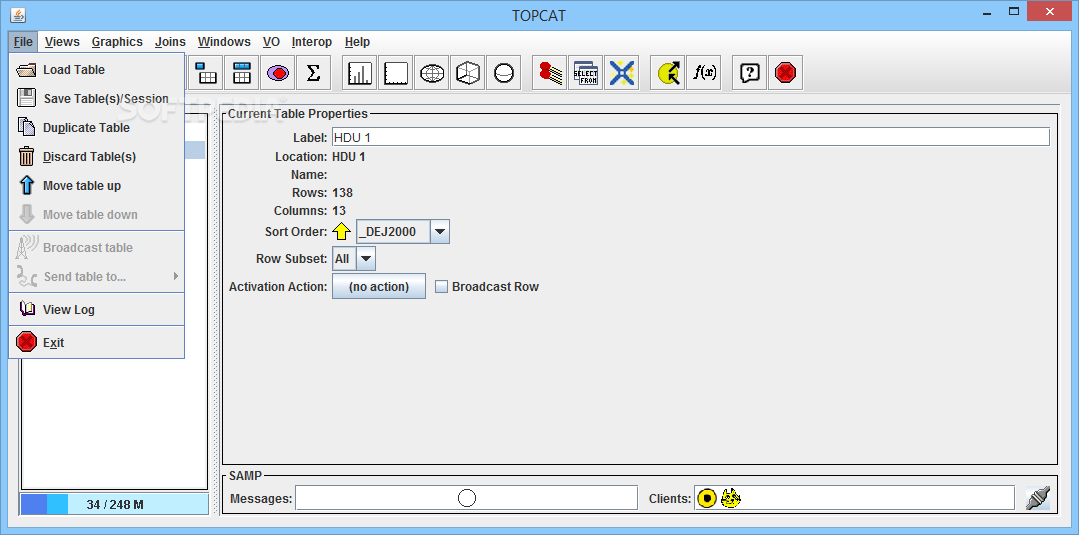Screen dimensions: 1079x535
Task: Open help via the question-mark toolbar icon
Action: pyautogui.click(x=750, y=72)
